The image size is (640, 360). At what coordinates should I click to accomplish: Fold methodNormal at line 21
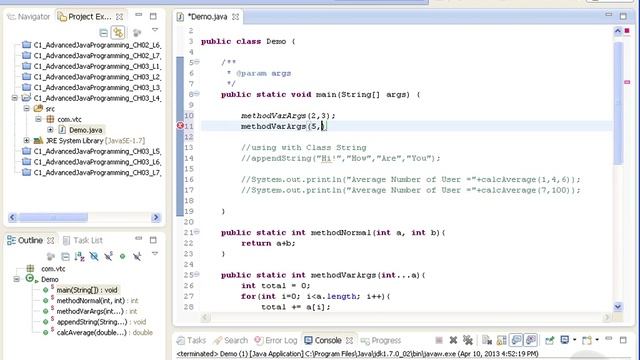click(197, 232)
